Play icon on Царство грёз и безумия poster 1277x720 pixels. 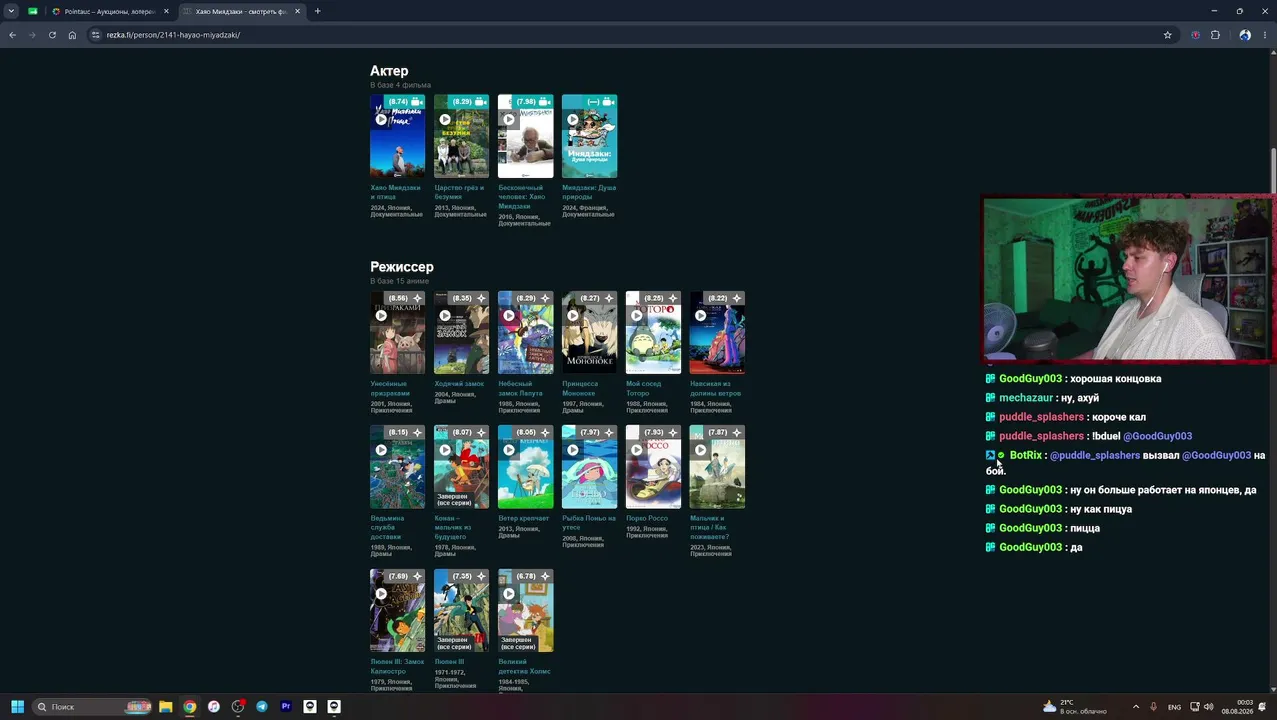(445, 120)
